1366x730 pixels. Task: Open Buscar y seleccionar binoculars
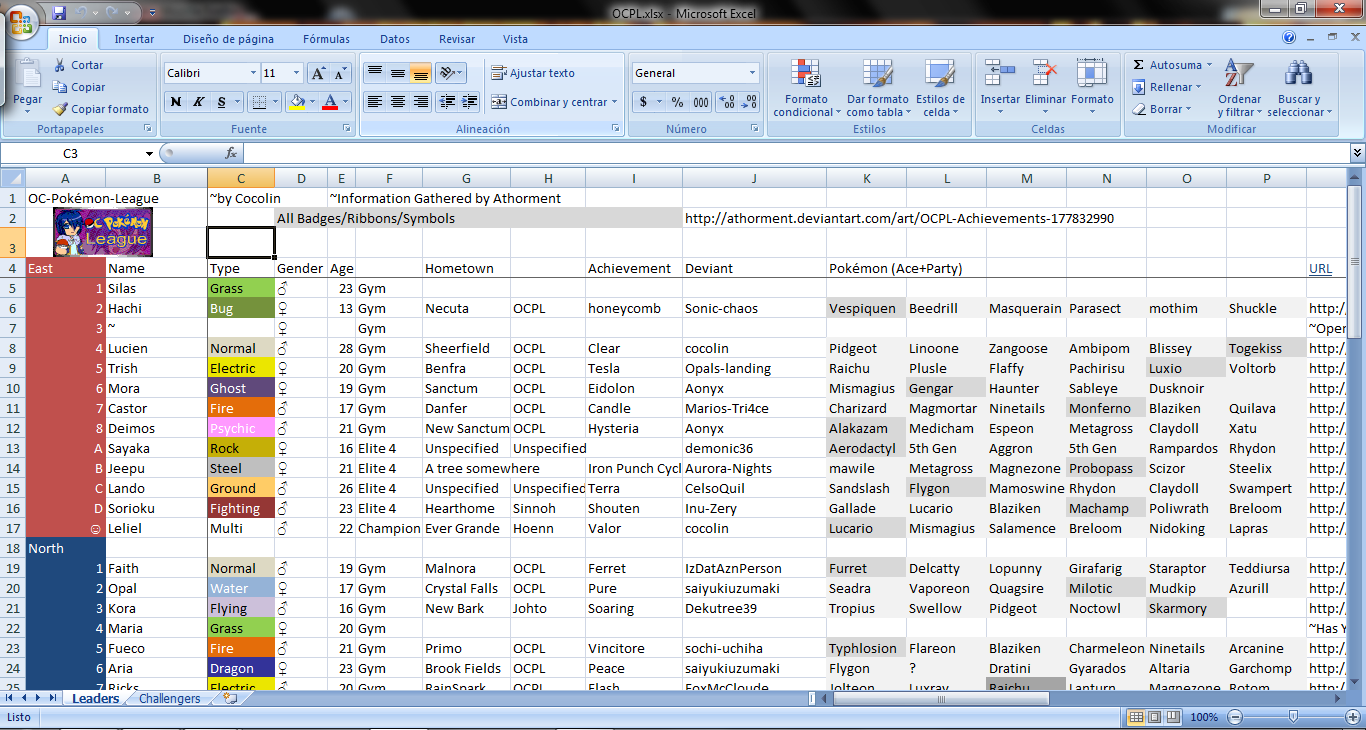(x=1298, y=88)
